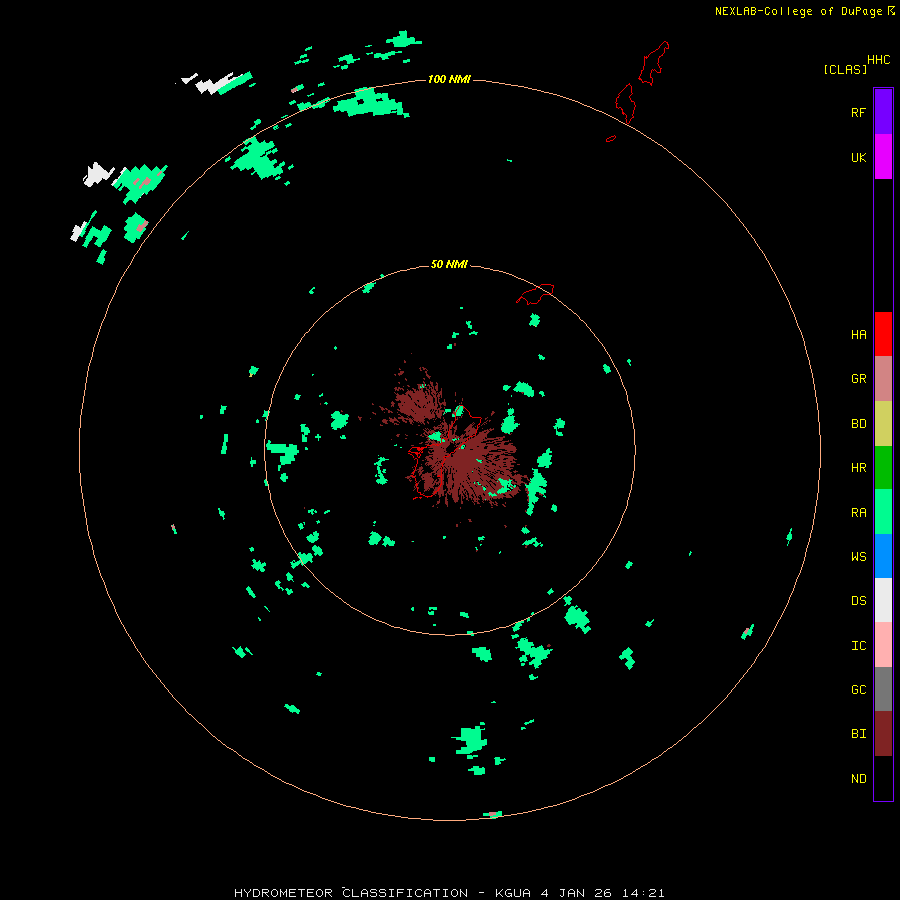Click the 14:21 timestamp

coord(644,893)
